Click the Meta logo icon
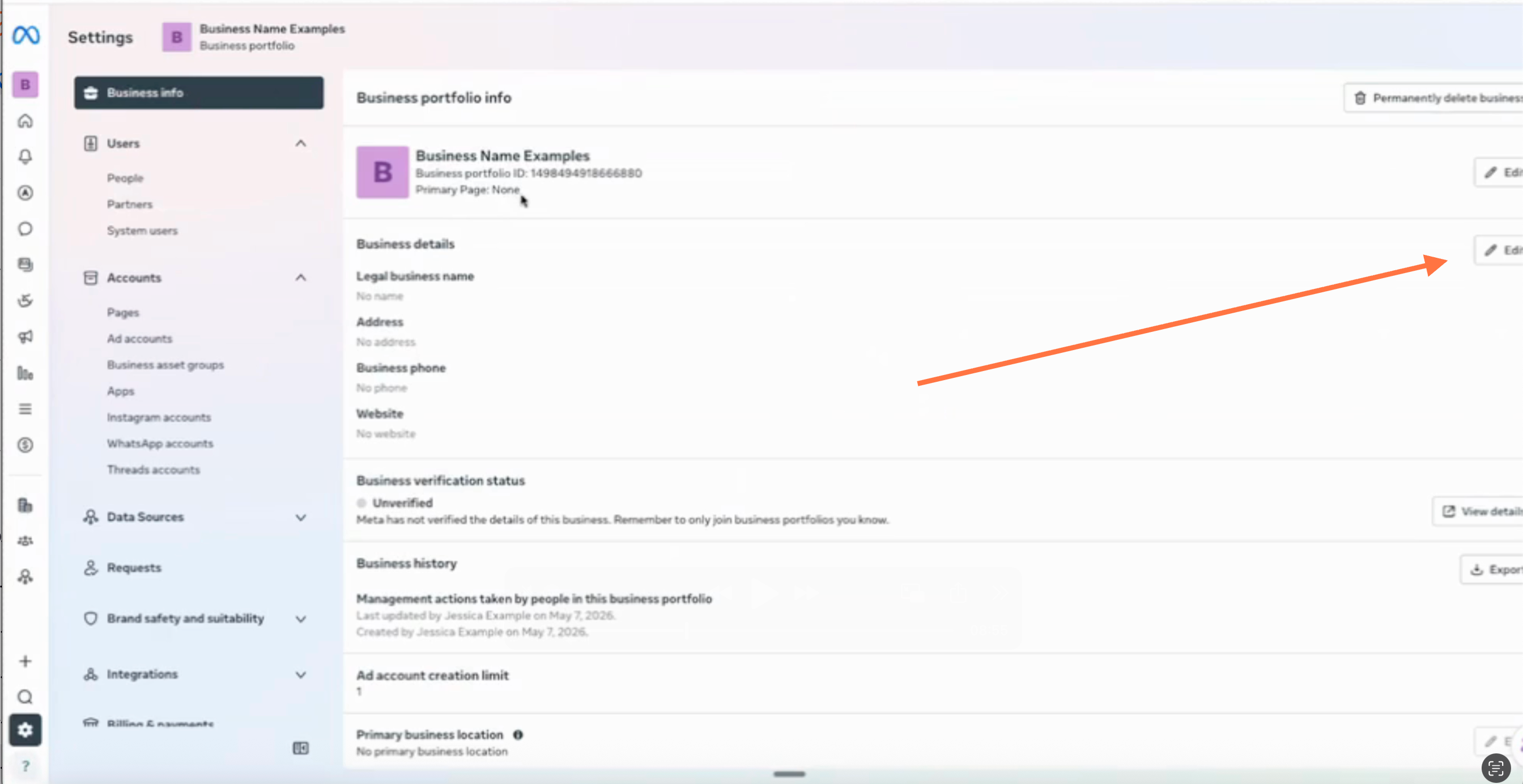The image size is (1523, 784). (26, 35)
